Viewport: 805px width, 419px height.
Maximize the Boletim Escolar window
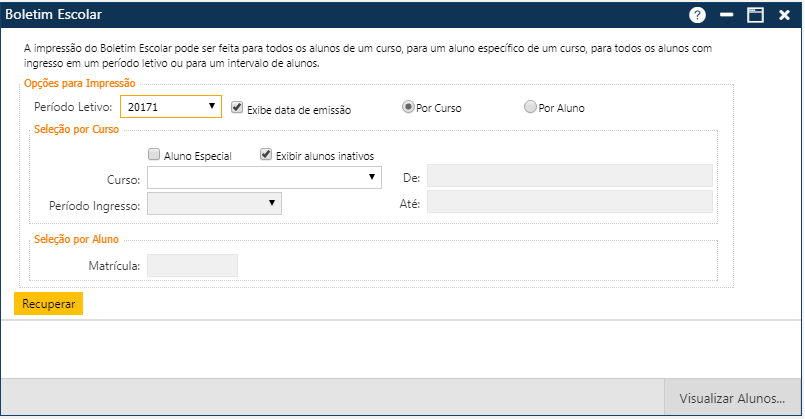[756, 15]
